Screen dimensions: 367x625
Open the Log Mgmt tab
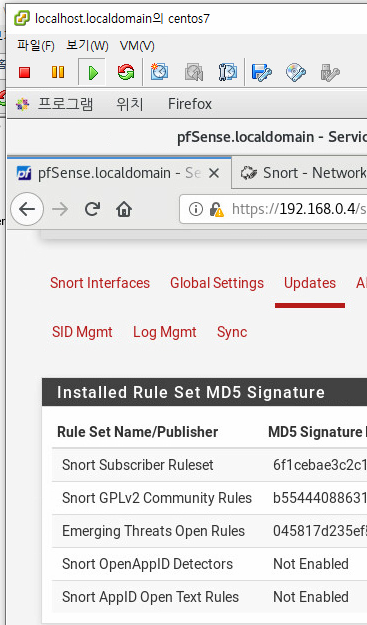pos(165,332)
